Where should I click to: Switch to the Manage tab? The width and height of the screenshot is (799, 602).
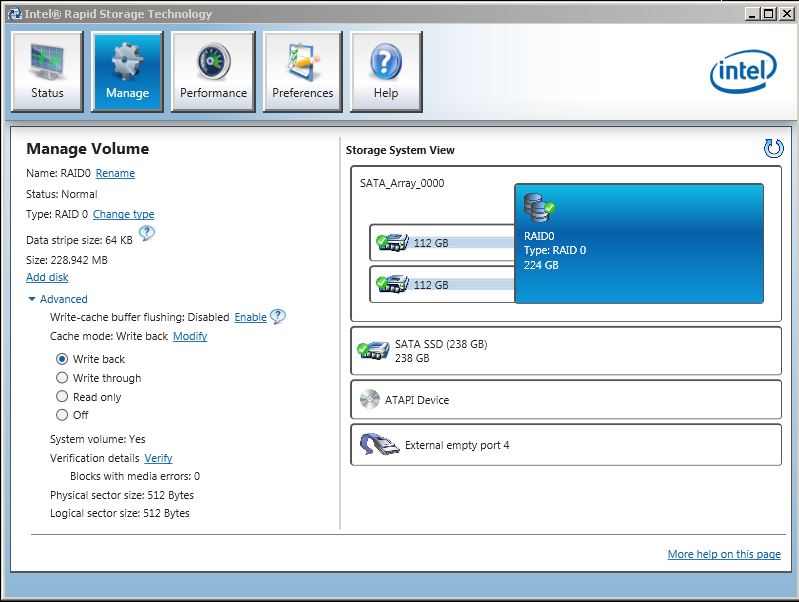[127, 71]
